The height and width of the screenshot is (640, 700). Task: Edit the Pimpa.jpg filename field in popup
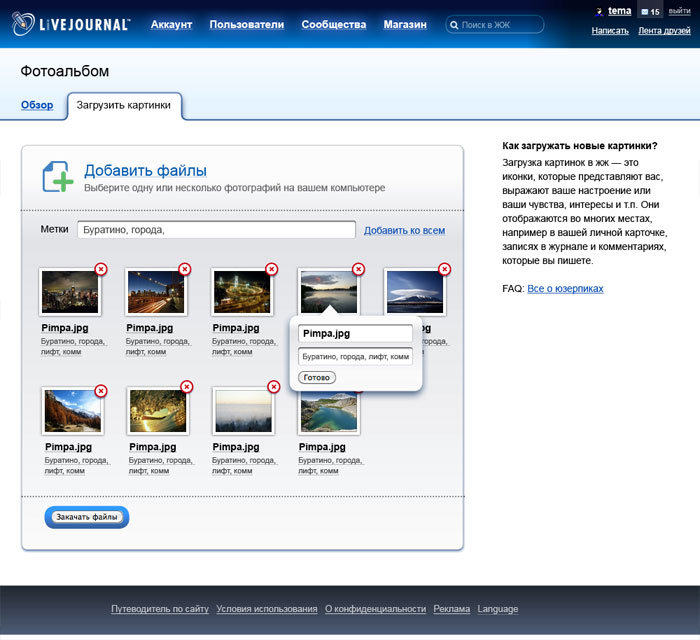click(x=355, y=334)
